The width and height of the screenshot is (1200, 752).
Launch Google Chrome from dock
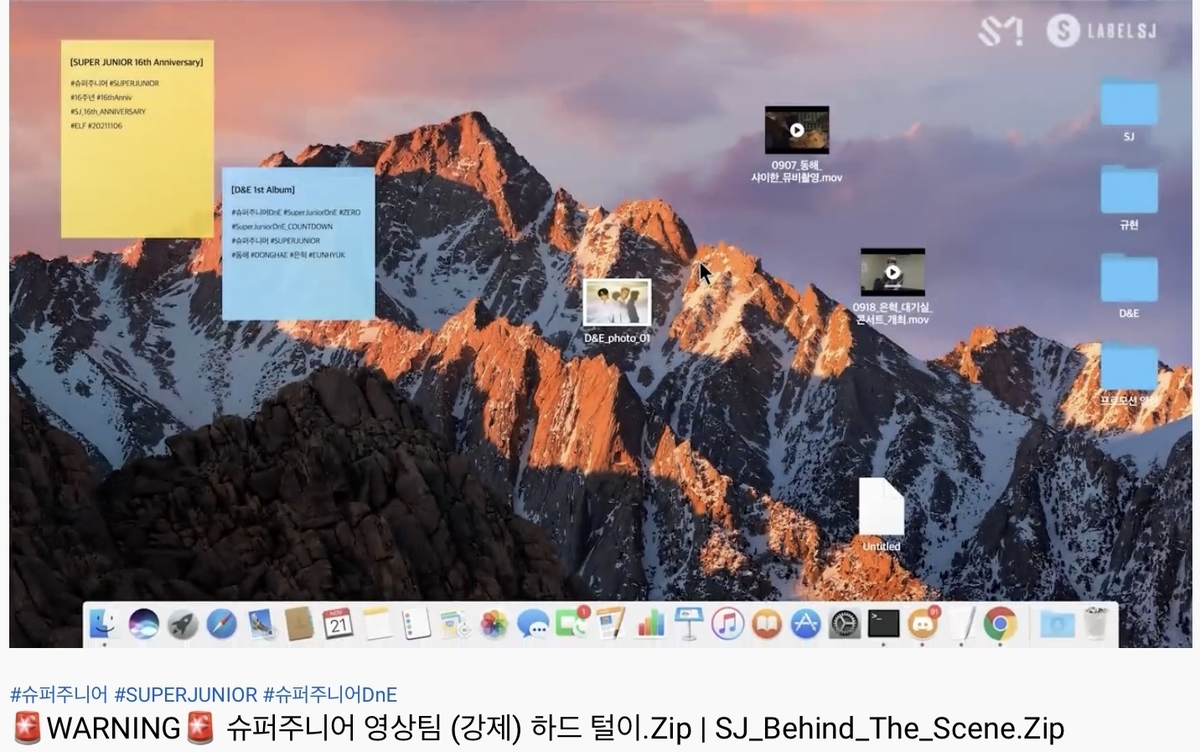point(1000,624)
